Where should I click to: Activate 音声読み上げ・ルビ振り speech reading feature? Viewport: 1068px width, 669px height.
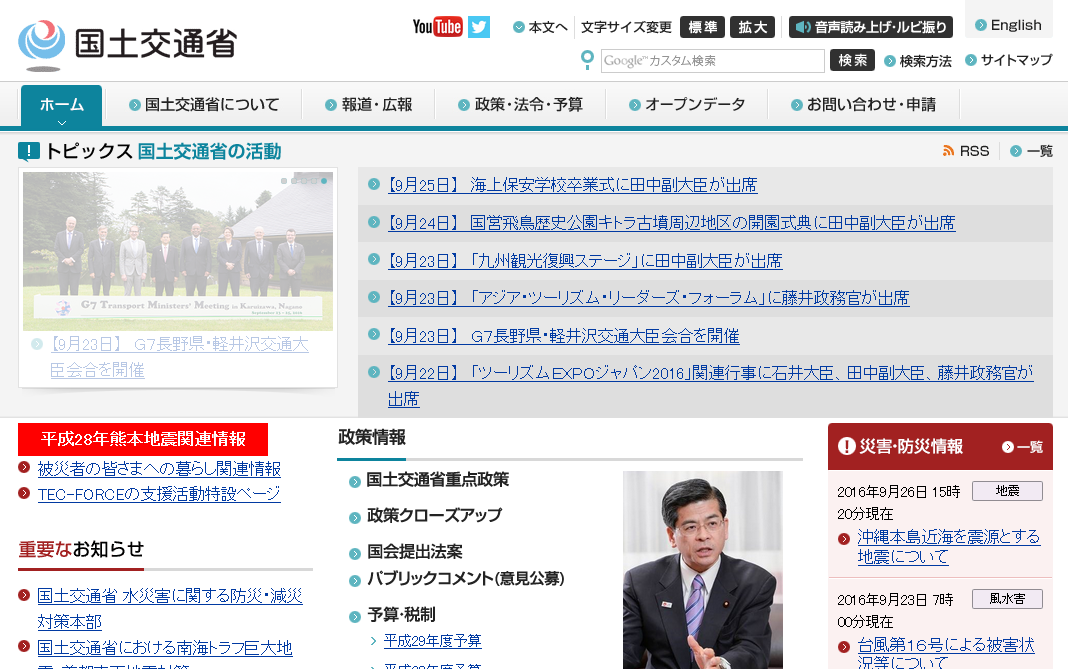pos(870,27)
